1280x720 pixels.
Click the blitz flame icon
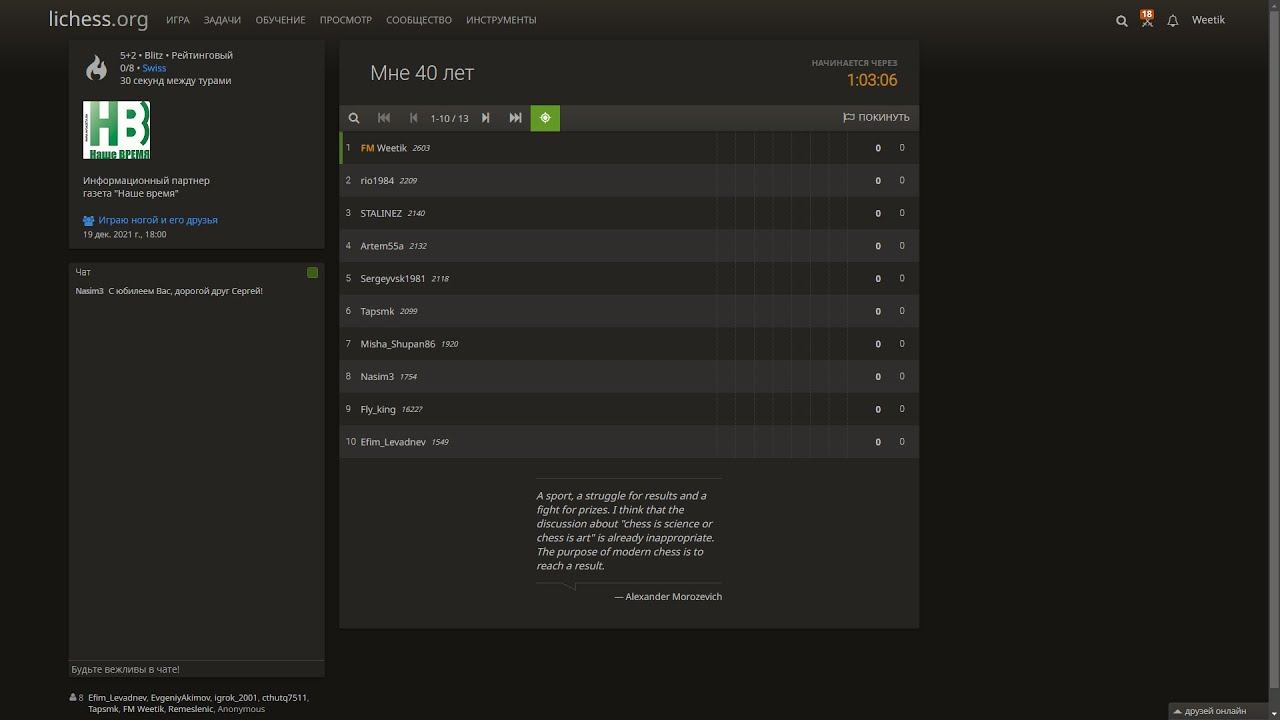pyautogui.click(x=97, y=68)
